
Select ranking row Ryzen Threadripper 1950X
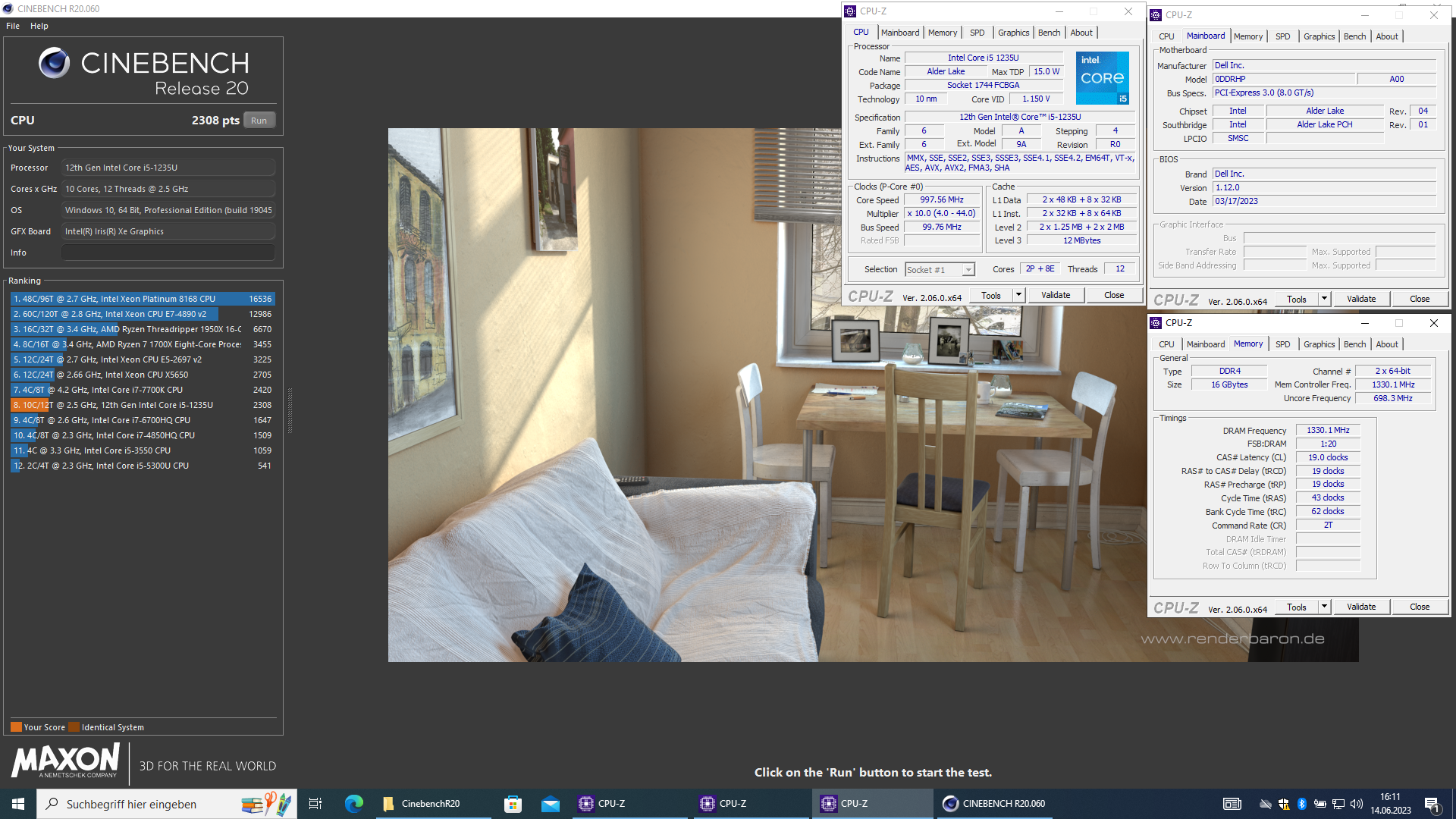coord(143,329)
